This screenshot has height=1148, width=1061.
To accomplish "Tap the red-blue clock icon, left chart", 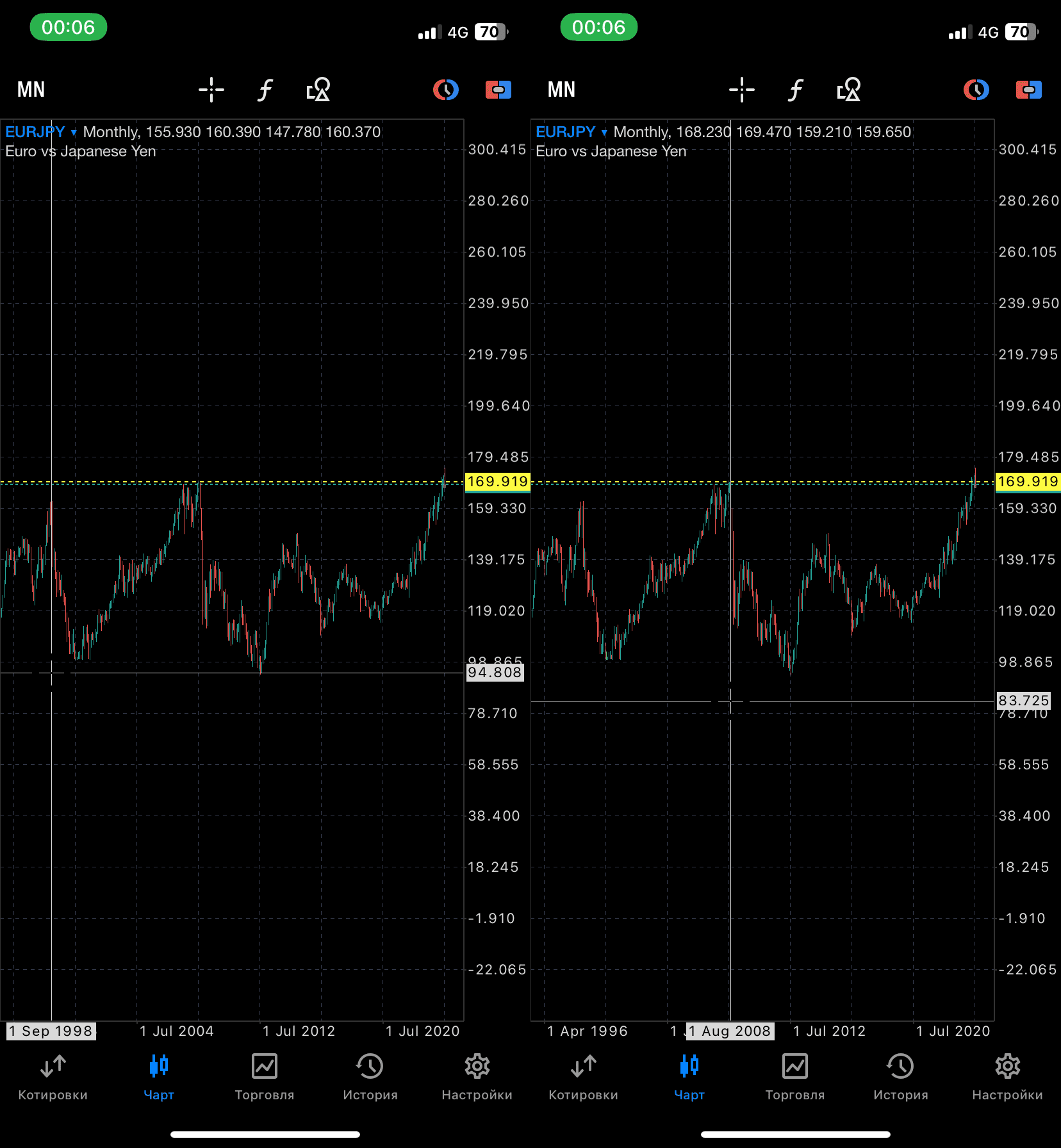I will click(x=446, y=90).
